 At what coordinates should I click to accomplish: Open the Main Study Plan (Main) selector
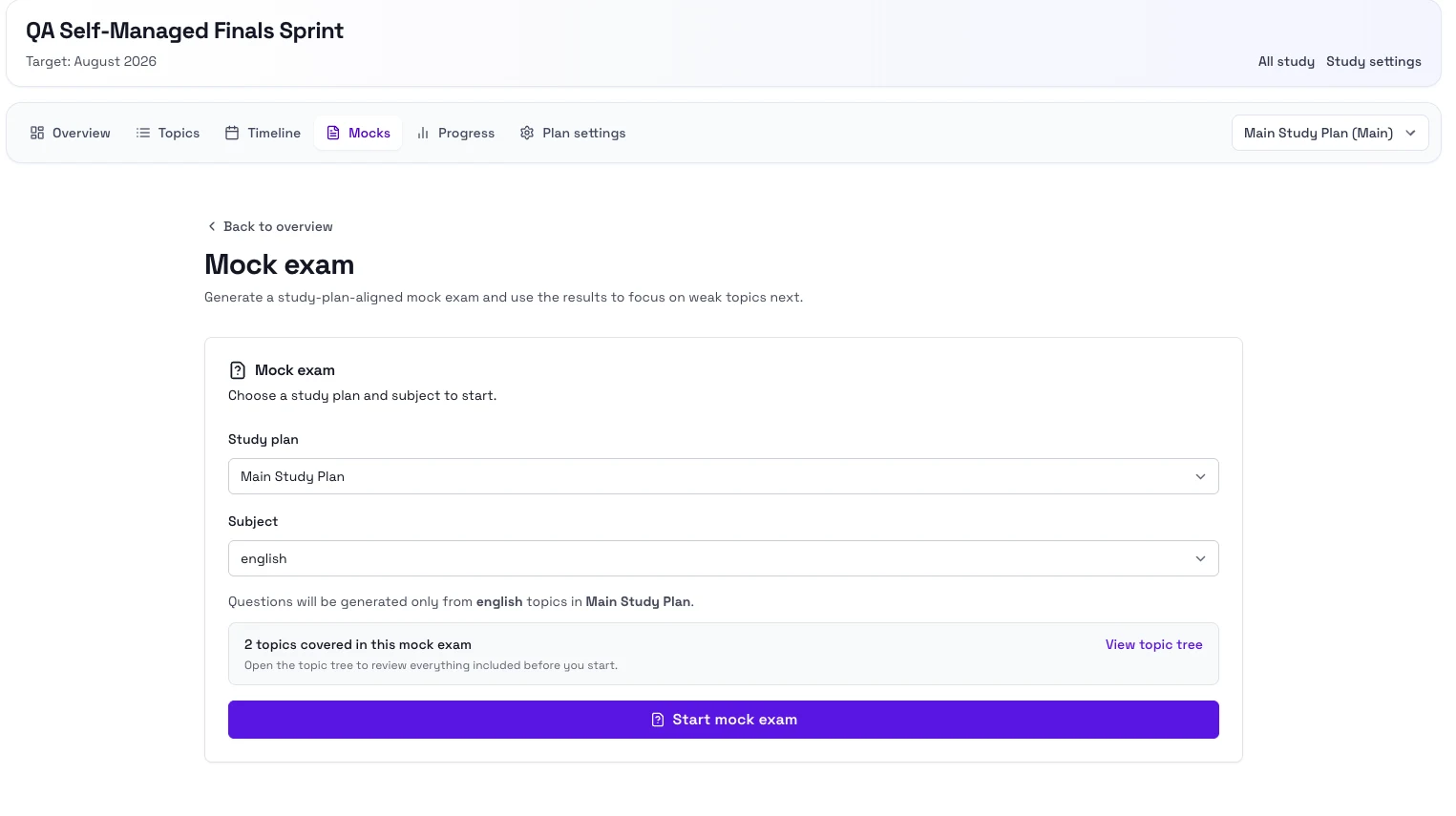(1329, 134)
